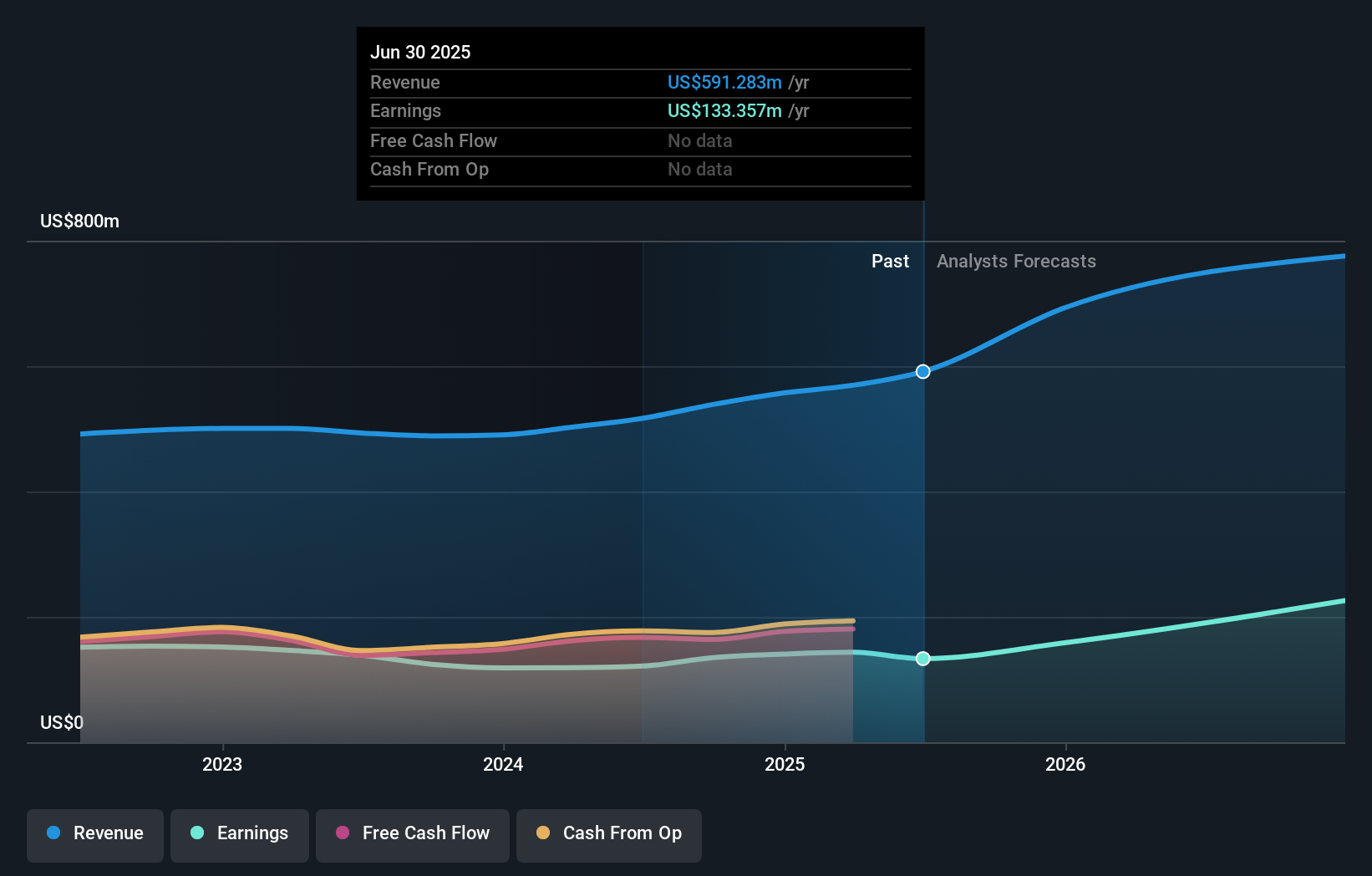Switch to the Analysts Forecasts section
The height and width of the screenshot is (876, 1372).
[1016, 261]
